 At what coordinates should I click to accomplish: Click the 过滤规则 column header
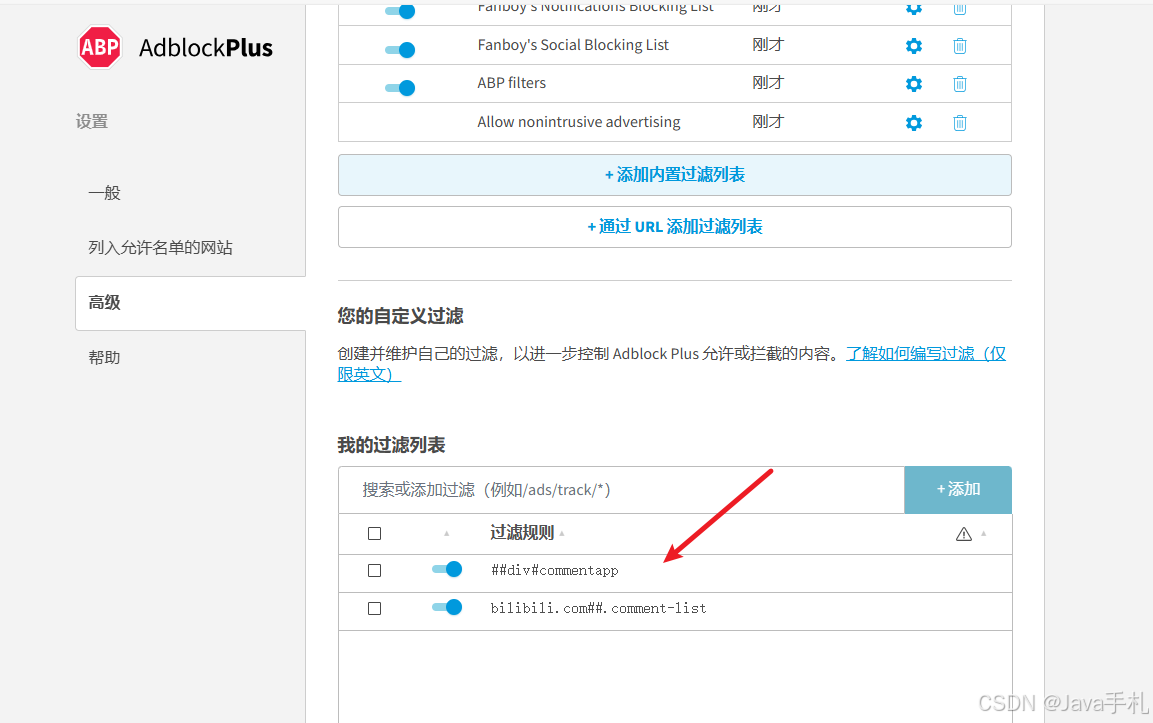(521, 533)
